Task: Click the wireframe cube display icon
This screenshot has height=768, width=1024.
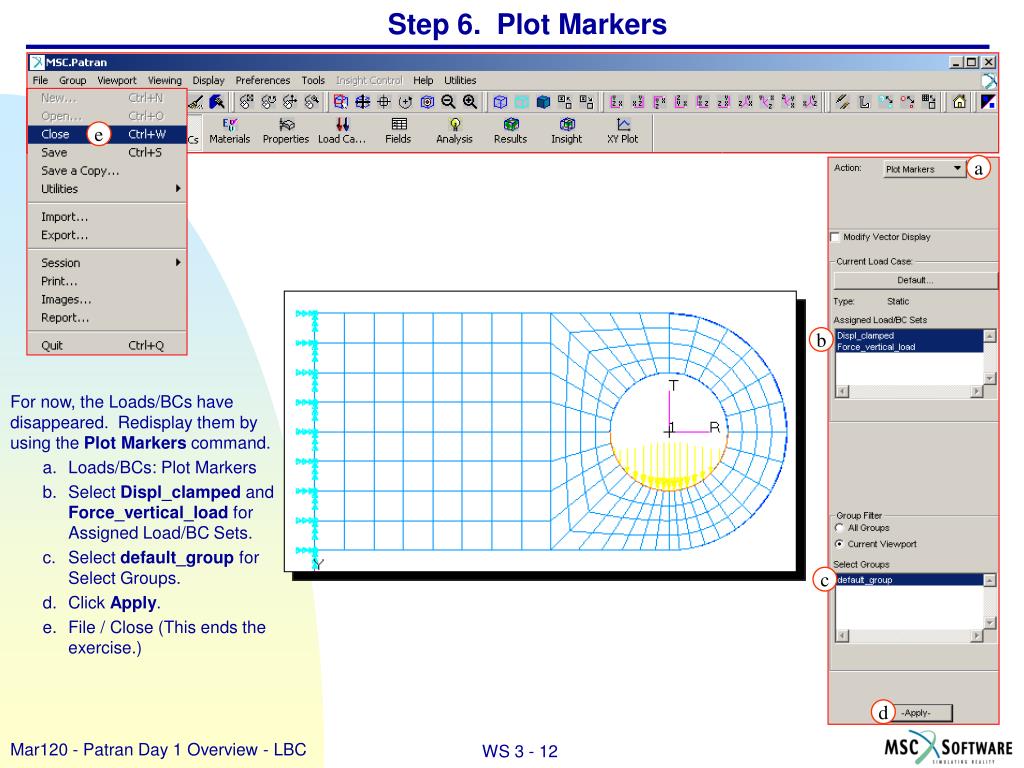Action: 500,102
